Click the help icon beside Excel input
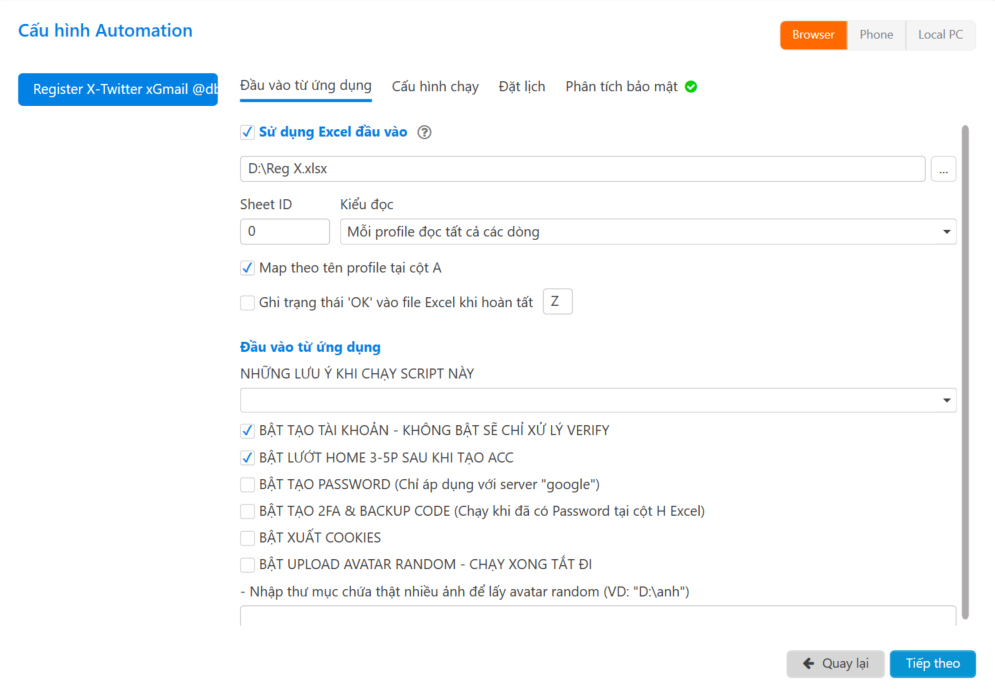Viewport: 995px width, 696px height. tap(424, 132)
